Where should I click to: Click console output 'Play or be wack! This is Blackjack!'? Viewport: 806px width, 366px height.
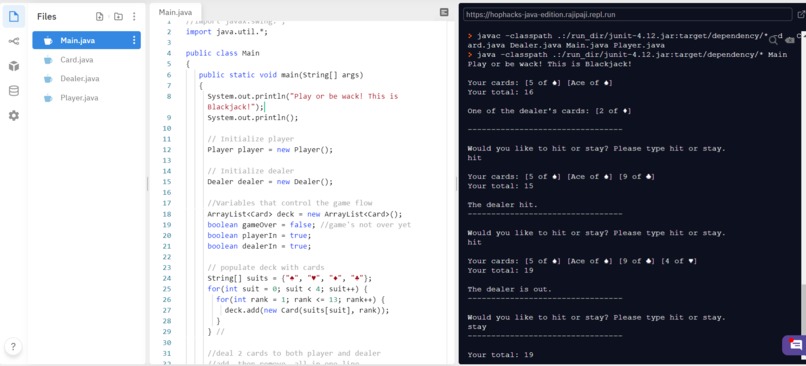(x=549, y=64)
